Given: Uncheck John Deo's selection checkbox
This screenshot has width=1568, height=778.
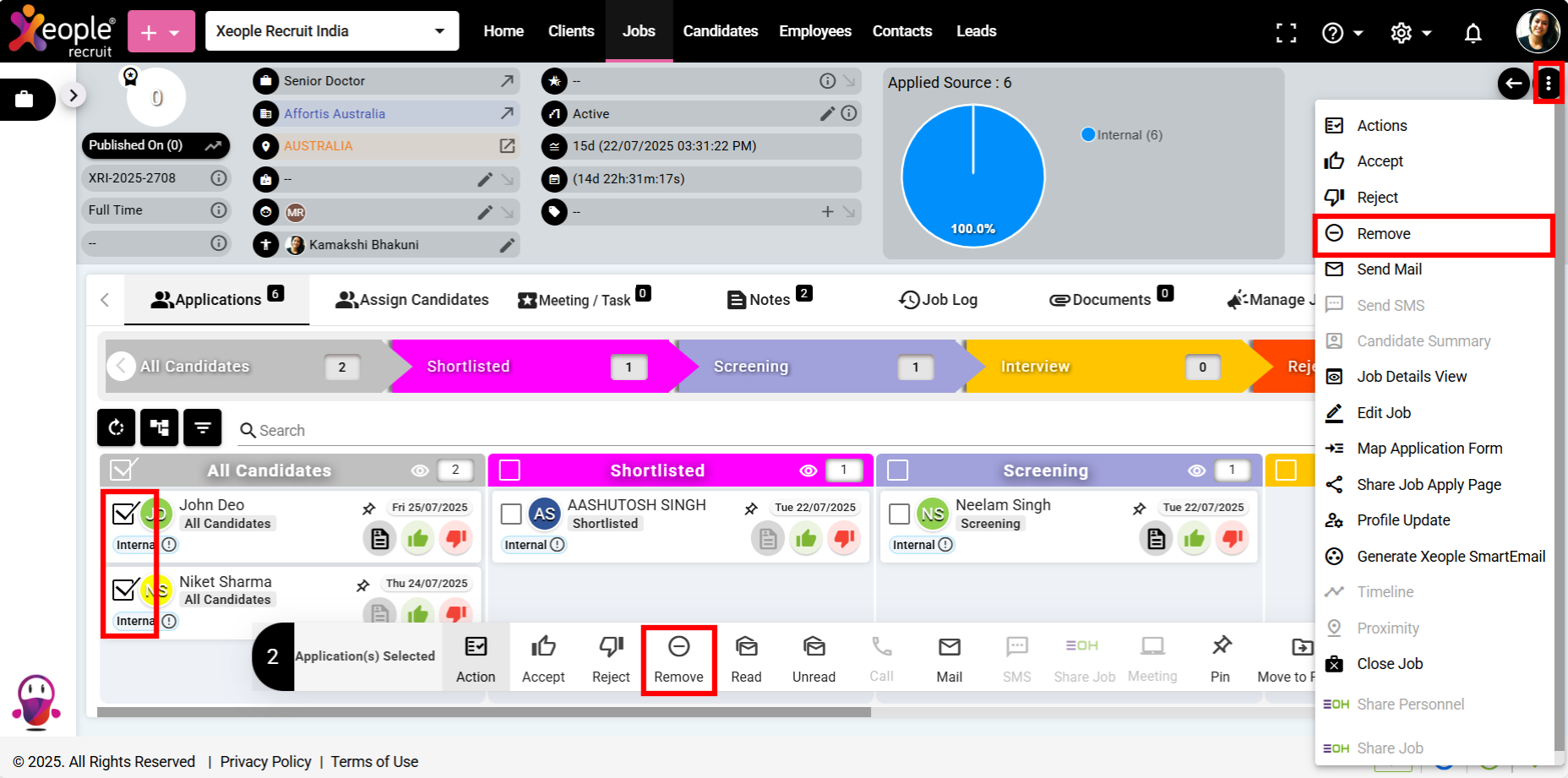Looking at the screenshot, I should [124, 513].
